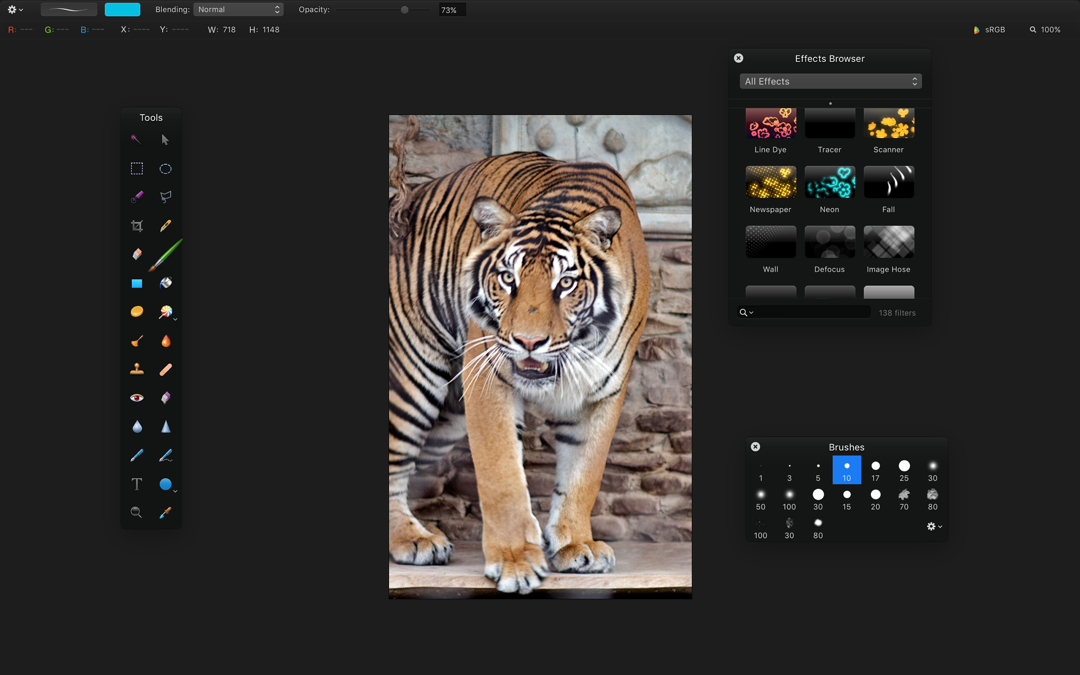Open the cyan color swatch
This screenshot has height=675, width=1080.
tap(123, 10)
